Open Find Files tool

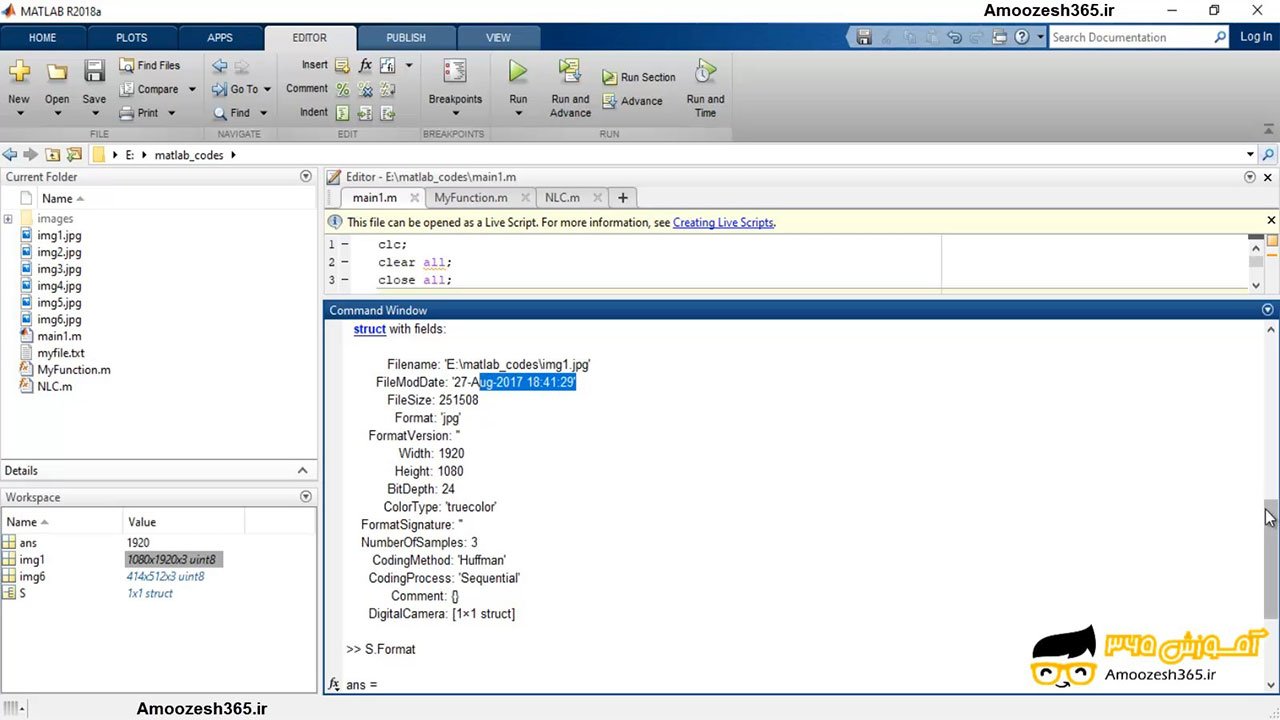tap(150, 65)
